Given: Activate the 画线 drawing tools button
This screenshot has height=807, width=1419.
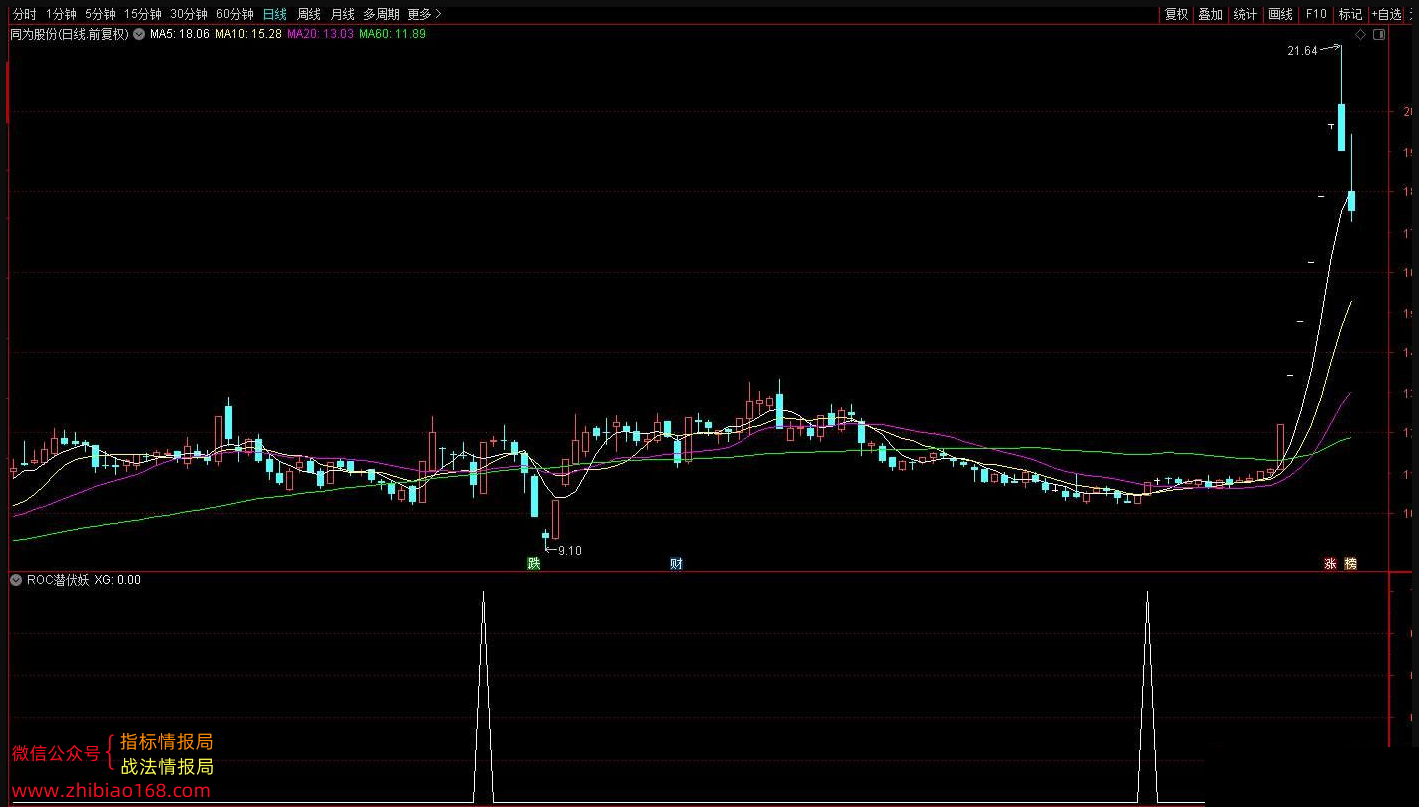Looking at the screenshot, I should (1280, 14).
